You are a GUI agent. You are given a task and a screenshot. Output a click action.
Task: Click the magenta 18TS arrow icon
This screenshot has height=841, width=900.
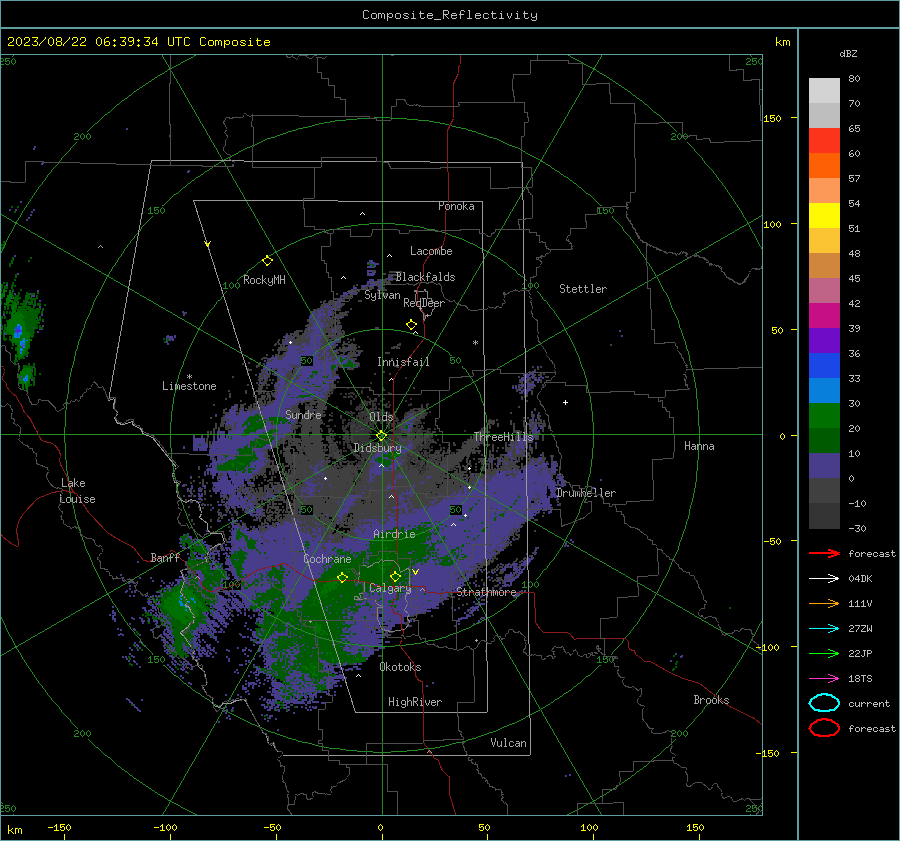point(824,679)
